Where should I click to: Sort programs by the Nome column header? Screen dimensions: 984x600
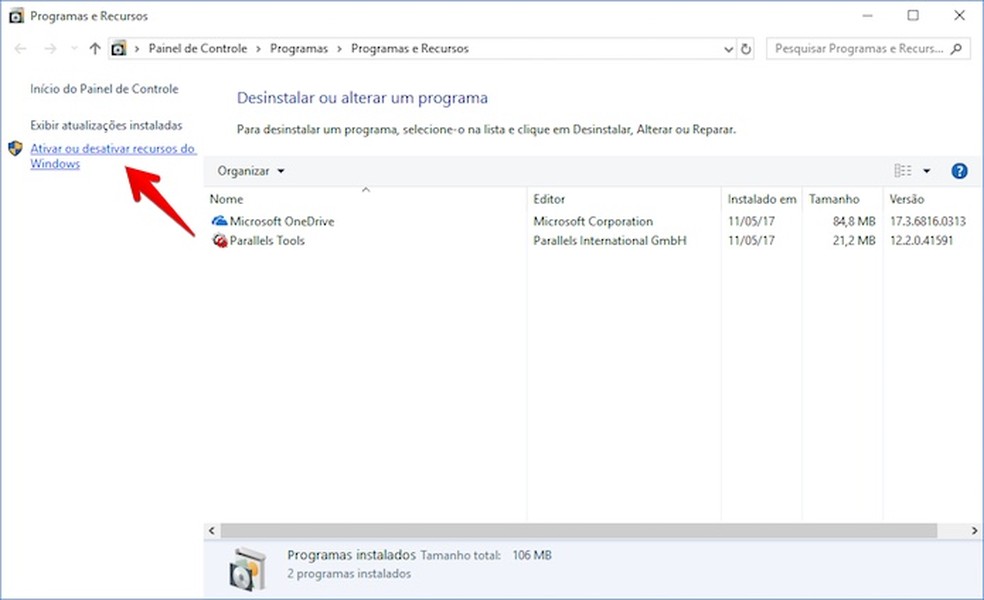(x=226, y=199)
